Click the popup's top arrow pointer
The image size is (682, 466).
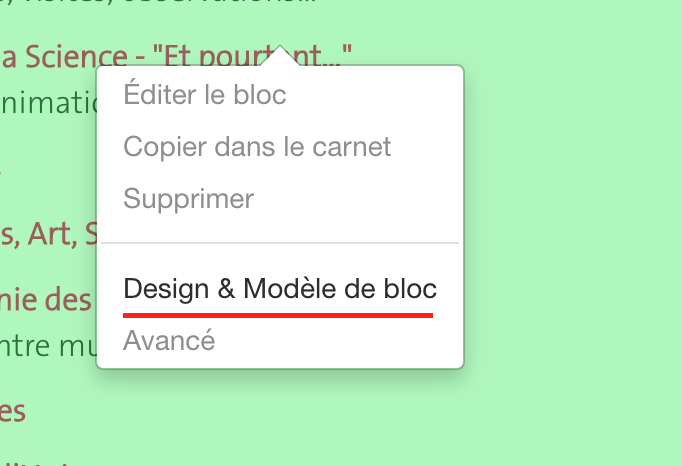pyautogui.click(x=280, y=55)
